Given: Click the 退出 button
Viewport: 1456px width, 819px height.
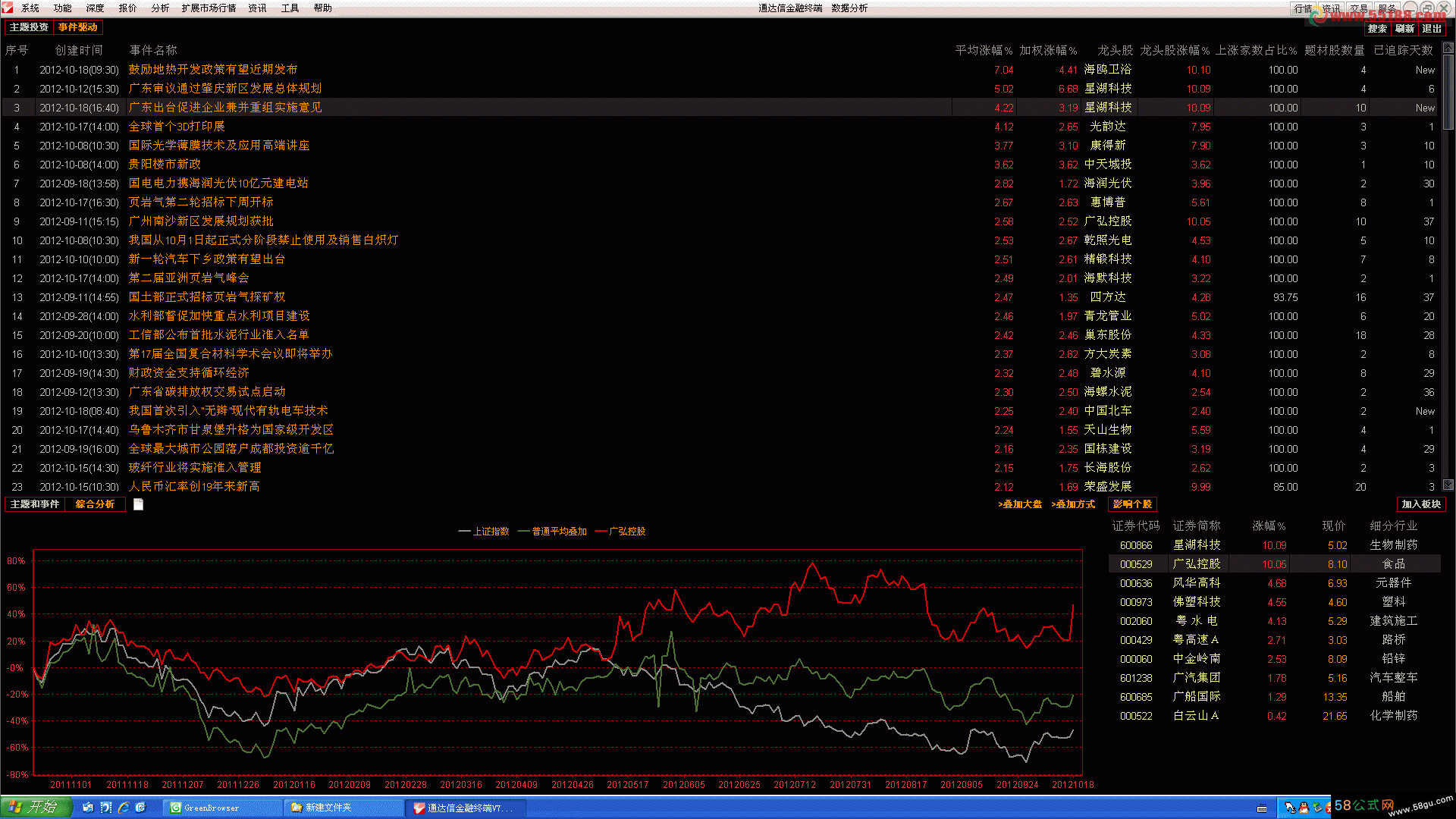Looking at the screenshot, I should (1432, 29).
